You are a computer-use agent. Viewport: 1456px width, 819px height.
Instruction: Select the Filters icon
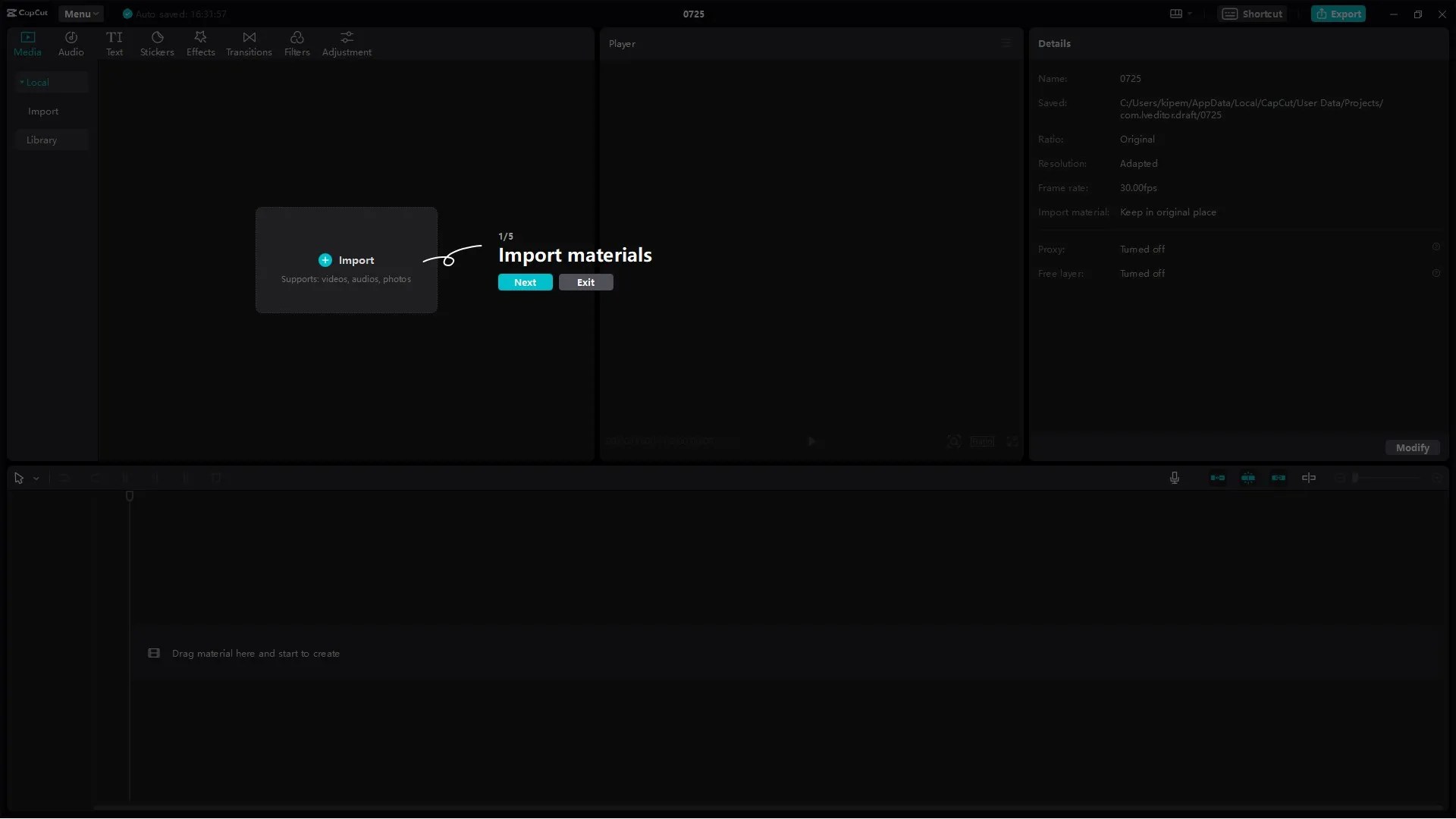pyautogui.click(x=297, y=37)
